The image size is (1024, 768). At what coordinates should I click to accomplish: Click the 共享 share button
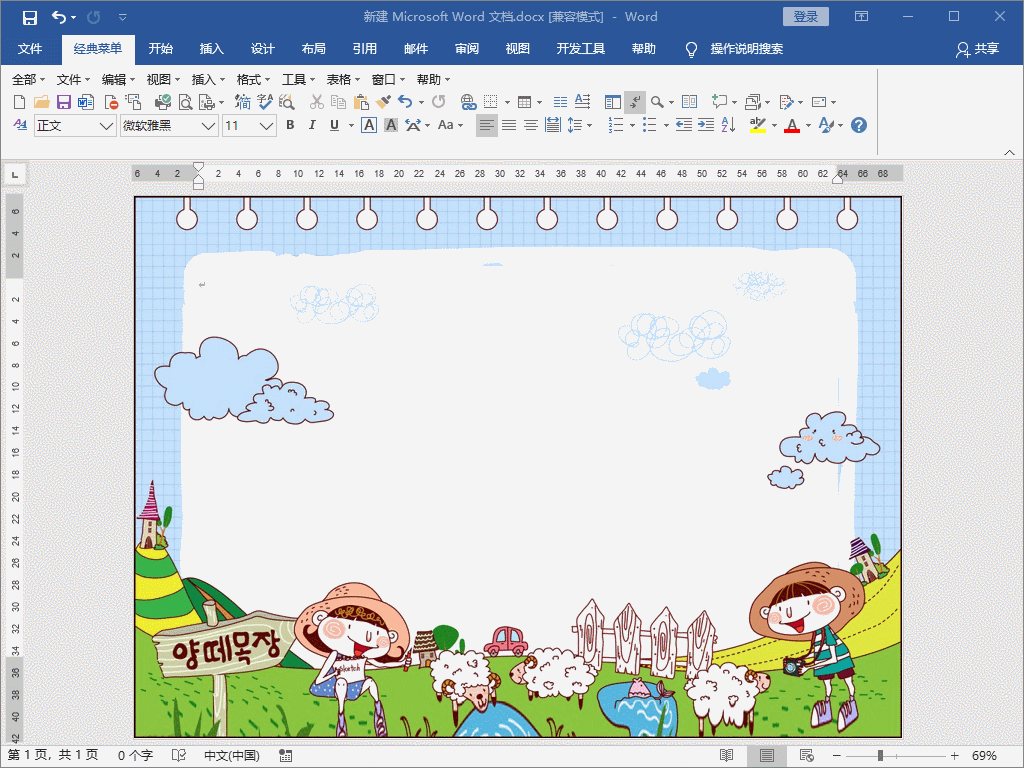(978, 49)
